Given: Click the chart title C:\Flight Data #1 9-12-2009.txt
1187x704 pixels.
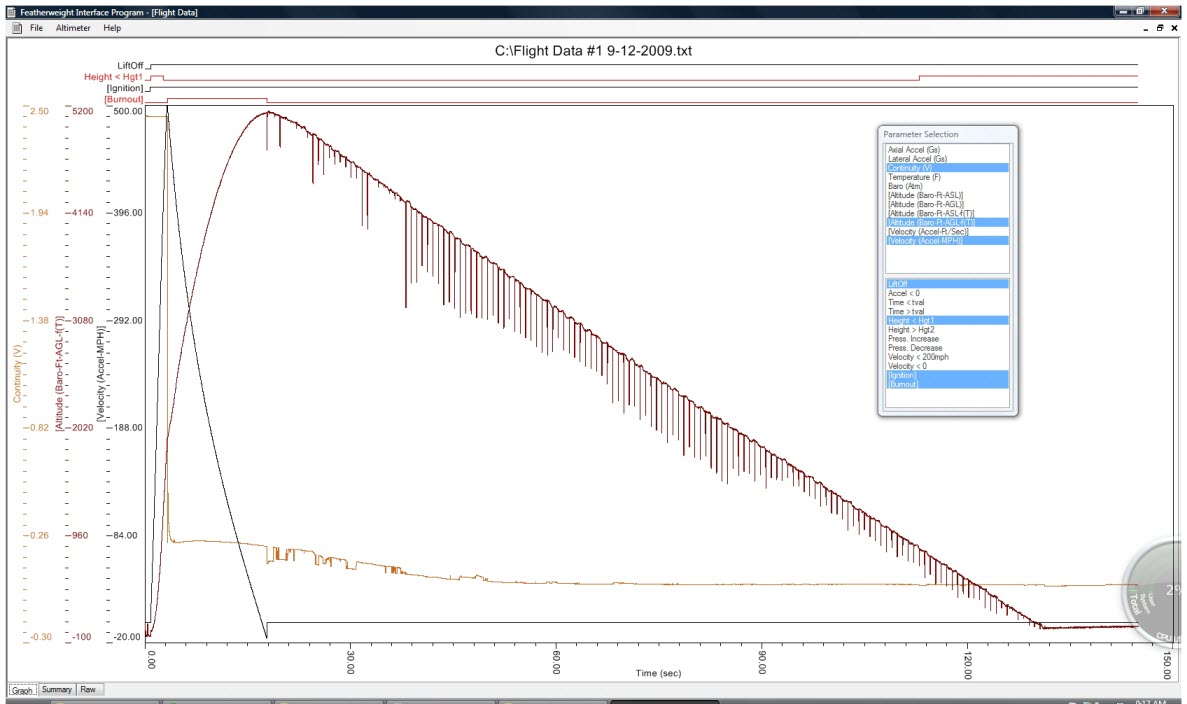Looking at the screenshot, I should 593,51.
